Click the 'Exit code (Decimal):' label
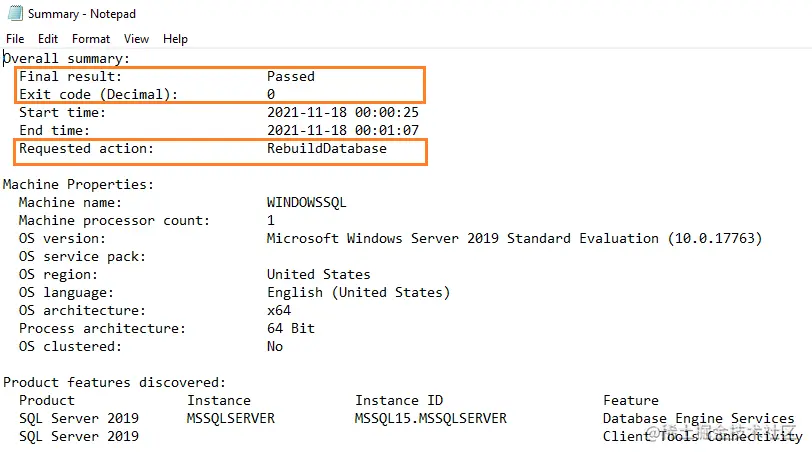The height and width of the screenshot is (457, 812). (x=98, y=94)
